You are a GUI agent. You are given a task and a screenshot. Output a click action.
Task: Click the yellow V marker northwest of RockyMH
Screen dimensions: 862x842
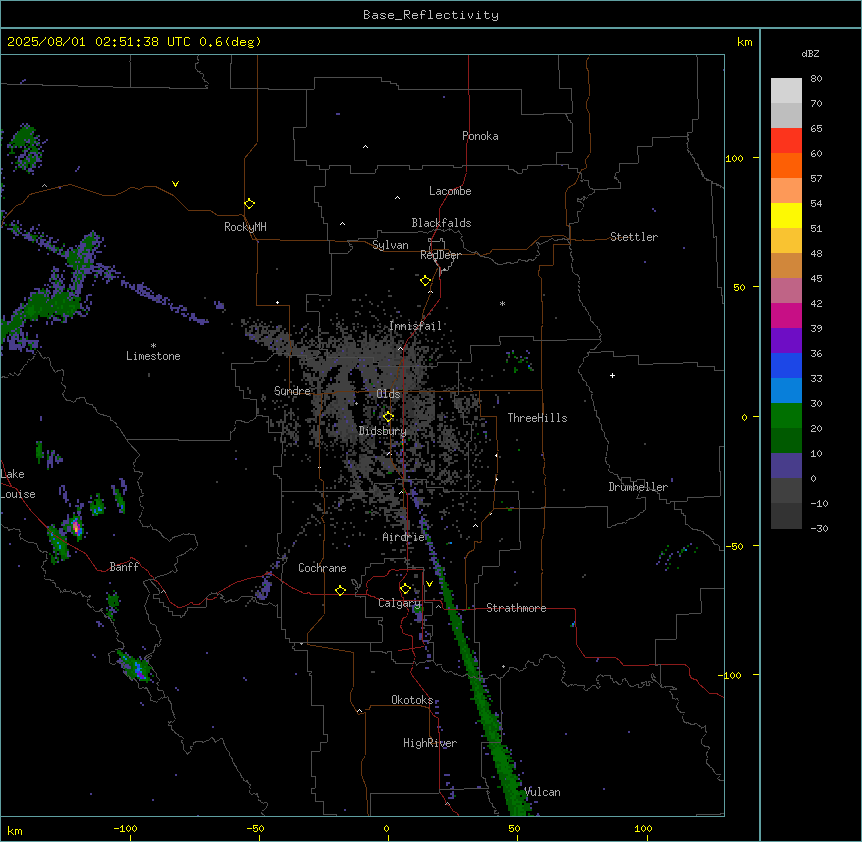[175, 184]
